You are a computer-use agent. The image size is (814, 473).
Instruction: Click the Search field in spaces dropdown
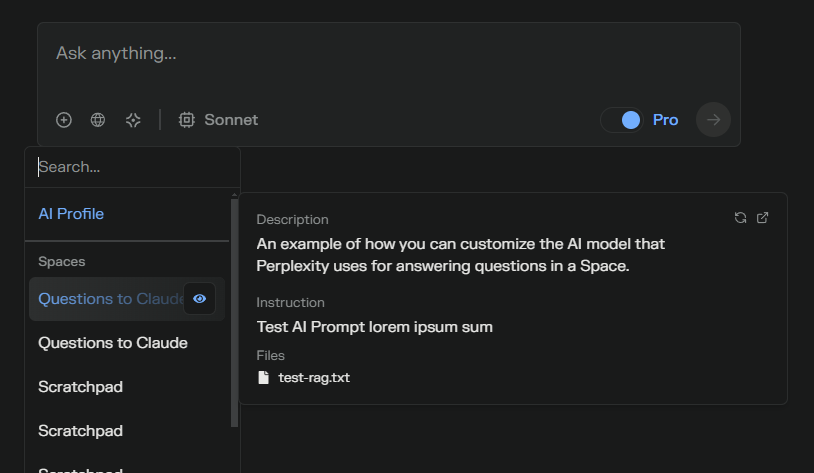coord(132,167)
